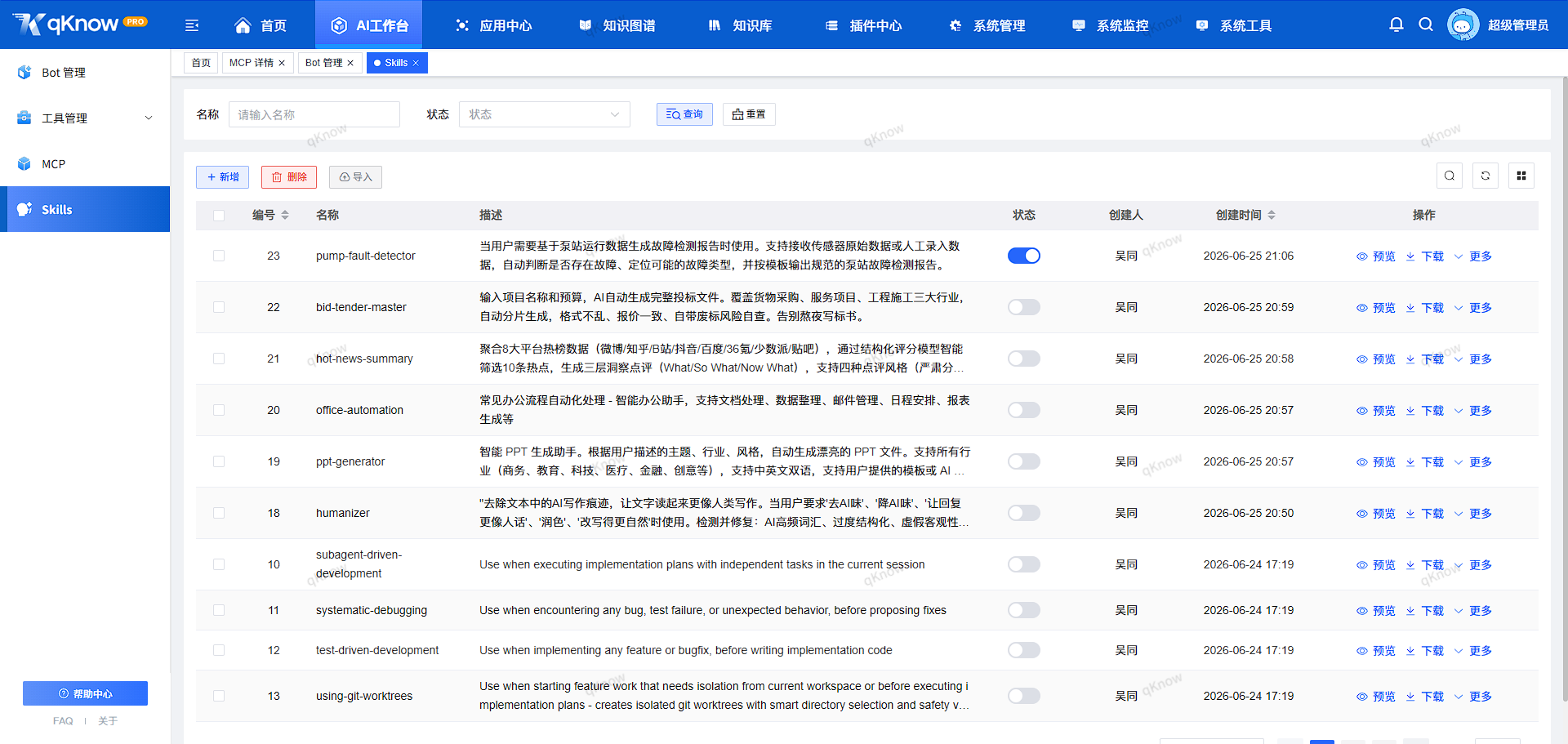Image resolution: width=1568 pixels, height=744 pixels.
Task: Sort by 编号 column arrows
Action: (x=285, y=215)
